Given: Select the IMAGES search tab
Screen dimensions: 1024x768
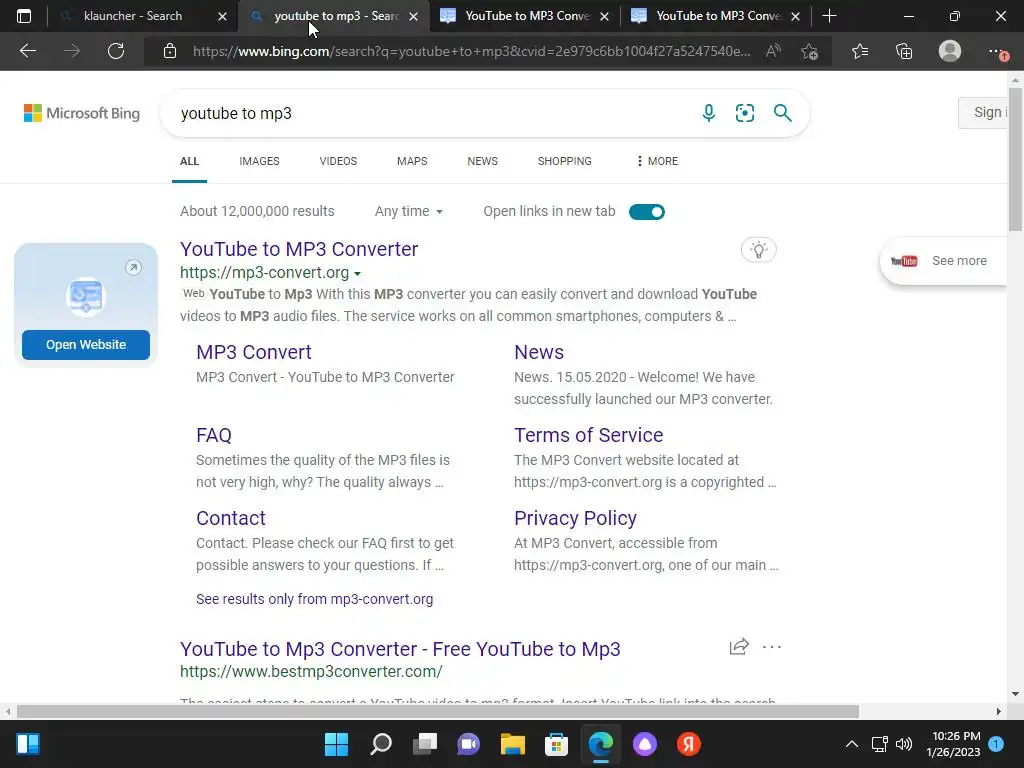Looking at the screenshot, I should 259,161.
